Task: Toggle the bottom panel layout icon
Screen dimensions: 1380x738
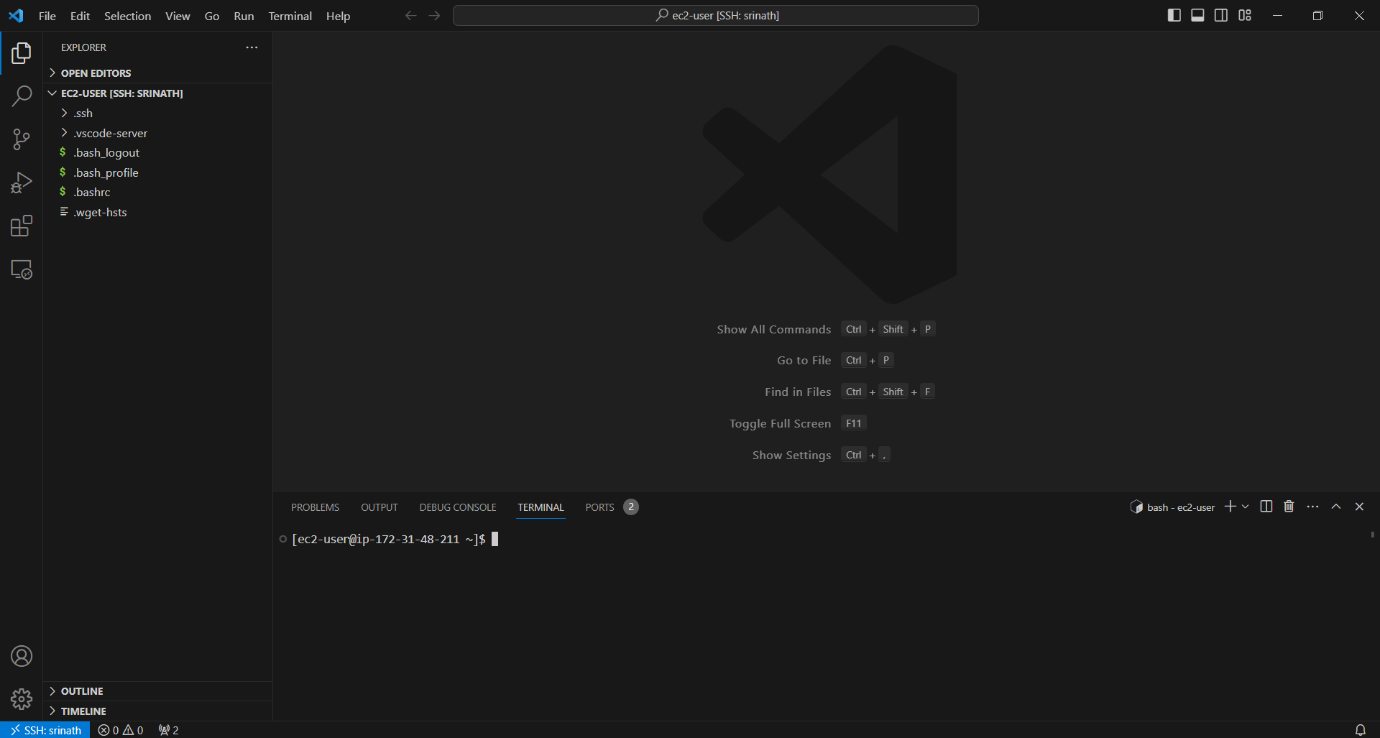Action: click(1197, 15)
